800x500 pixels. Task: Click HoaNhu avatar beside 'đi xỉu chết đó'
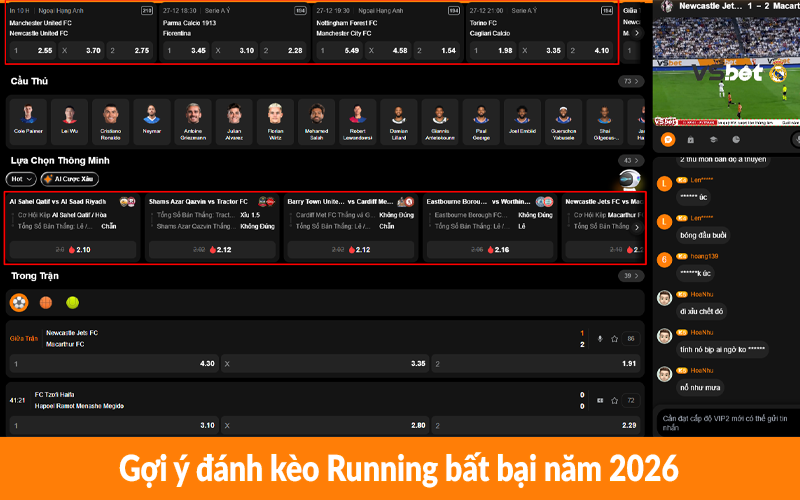pyautogui.click(x=664, y=298)
